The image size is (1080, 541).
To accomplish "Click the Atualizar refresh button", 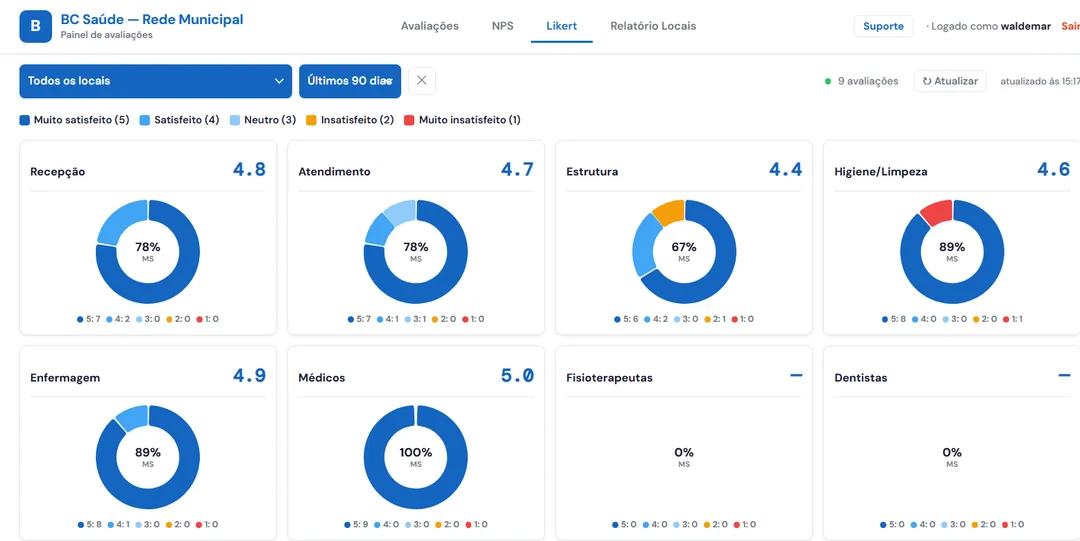I will pyautogui.click(x=951, y=81).
